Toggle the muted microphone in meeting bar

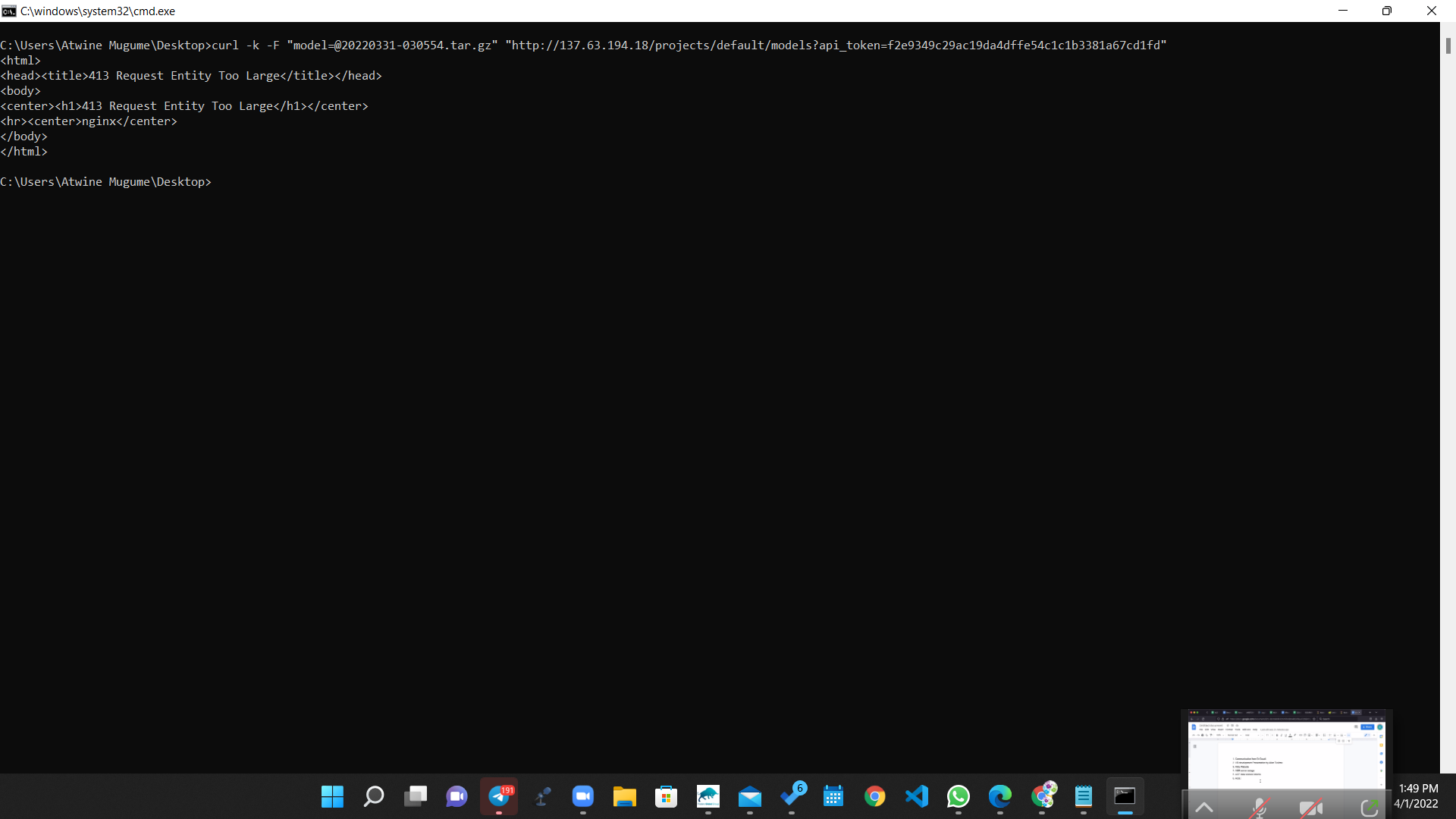(x=1259, y=808)
